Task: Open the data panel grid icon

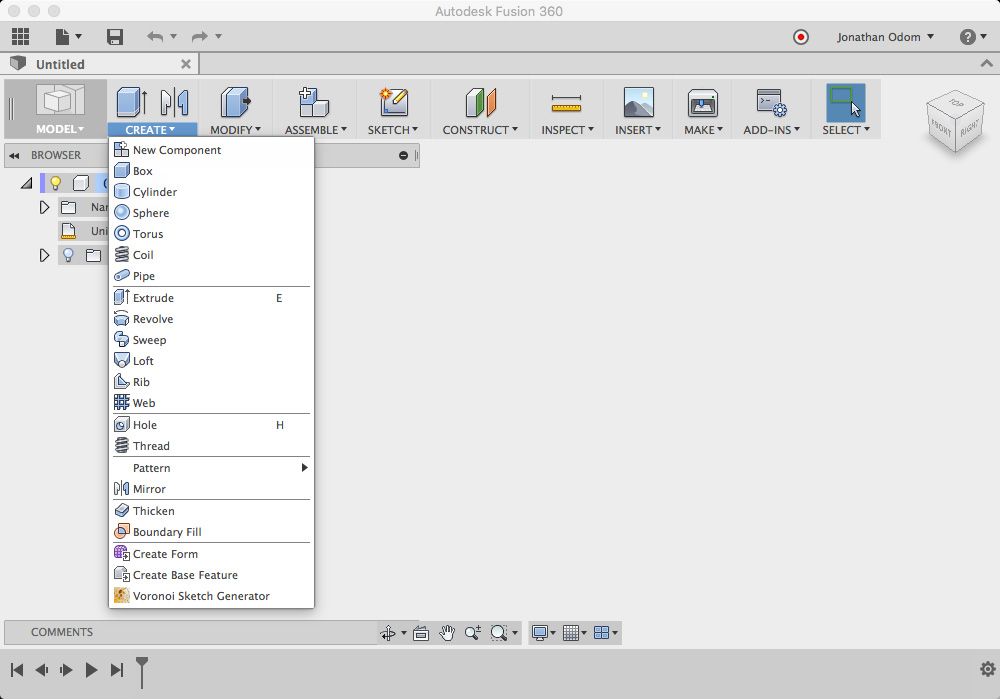Action: (x=20, y=36)
